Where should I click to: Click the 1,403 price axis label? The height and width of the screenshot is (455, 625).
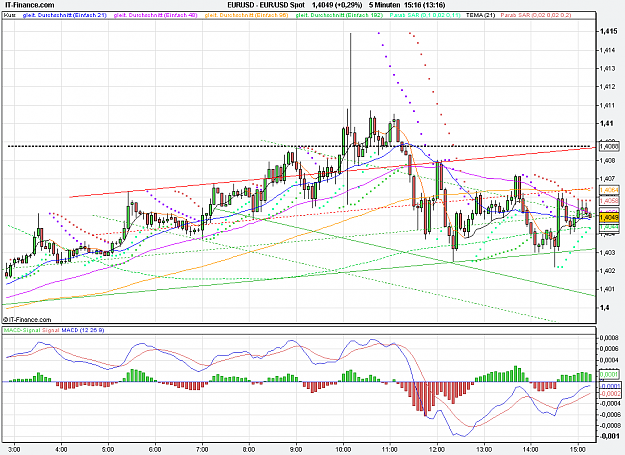point(608,253)
